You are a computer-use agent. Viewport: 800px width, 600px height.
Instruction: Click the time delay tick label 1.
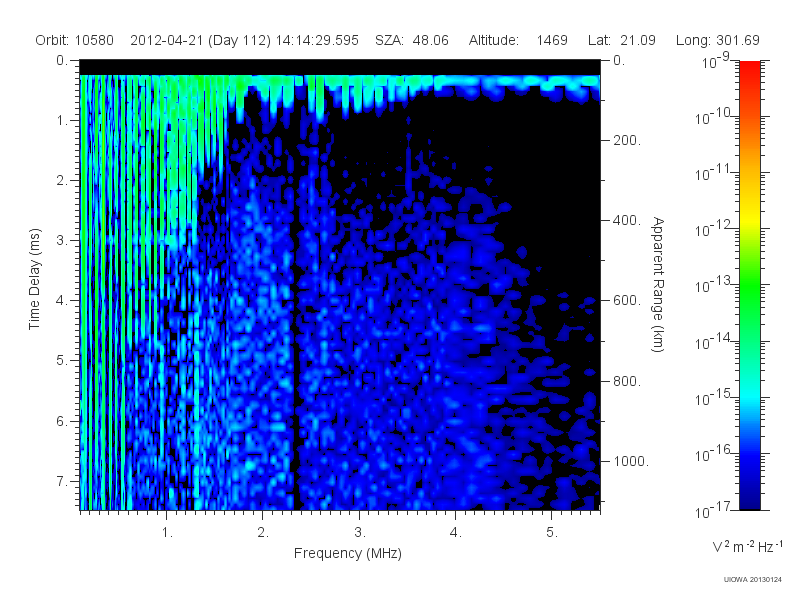pyautogui.click(x=62, y=120)
